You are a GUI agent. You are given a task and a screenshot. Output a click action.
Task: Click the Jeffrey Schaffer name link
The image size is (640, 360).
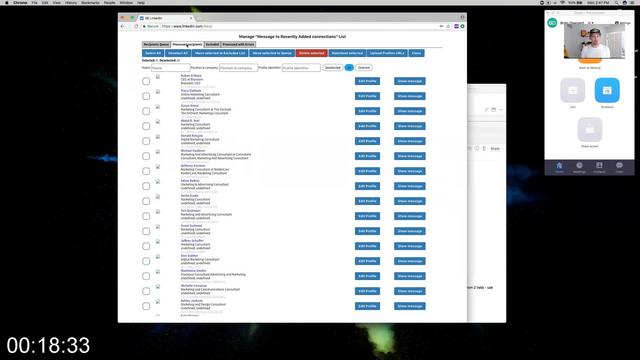click(x=192, y=241)
